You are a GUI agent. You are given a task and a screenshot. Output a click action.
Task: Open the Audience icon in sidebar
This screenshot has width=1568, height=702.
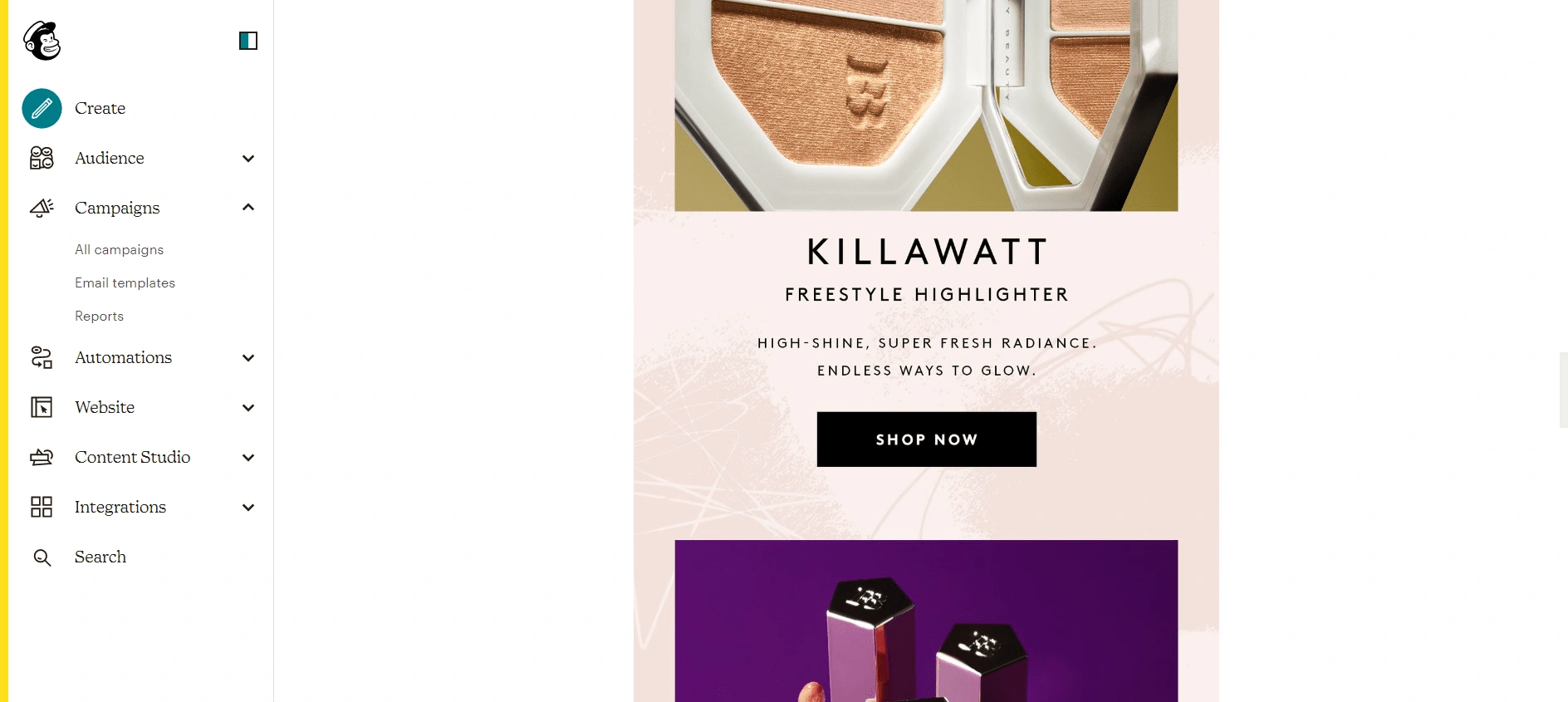(x=42, y=158)
